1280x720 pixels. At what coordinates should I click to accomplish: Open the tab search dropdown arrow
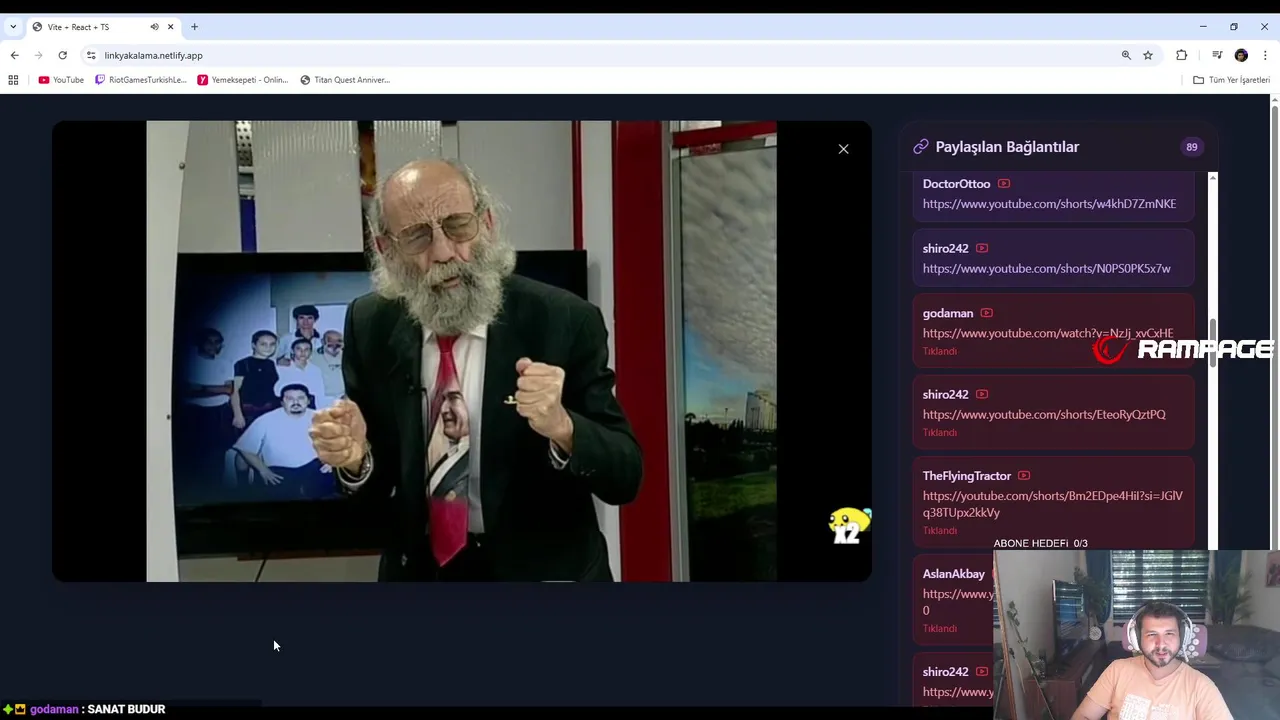tap(12, 27)
